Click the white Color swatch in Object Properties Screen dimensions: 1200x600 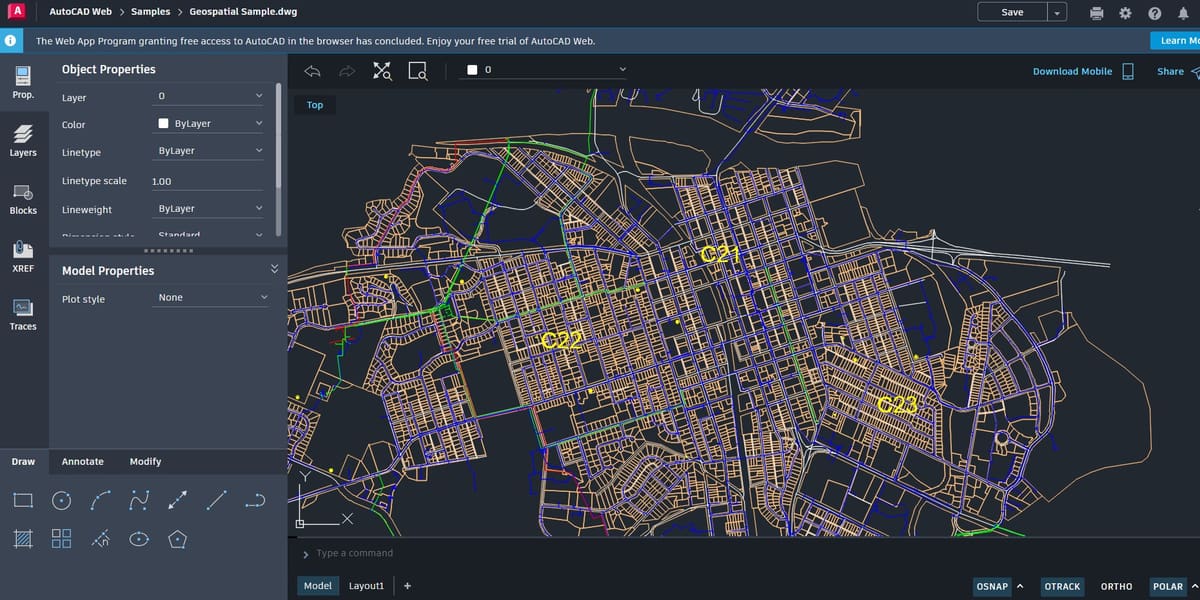pyautogui.click(x=163, y=124)
